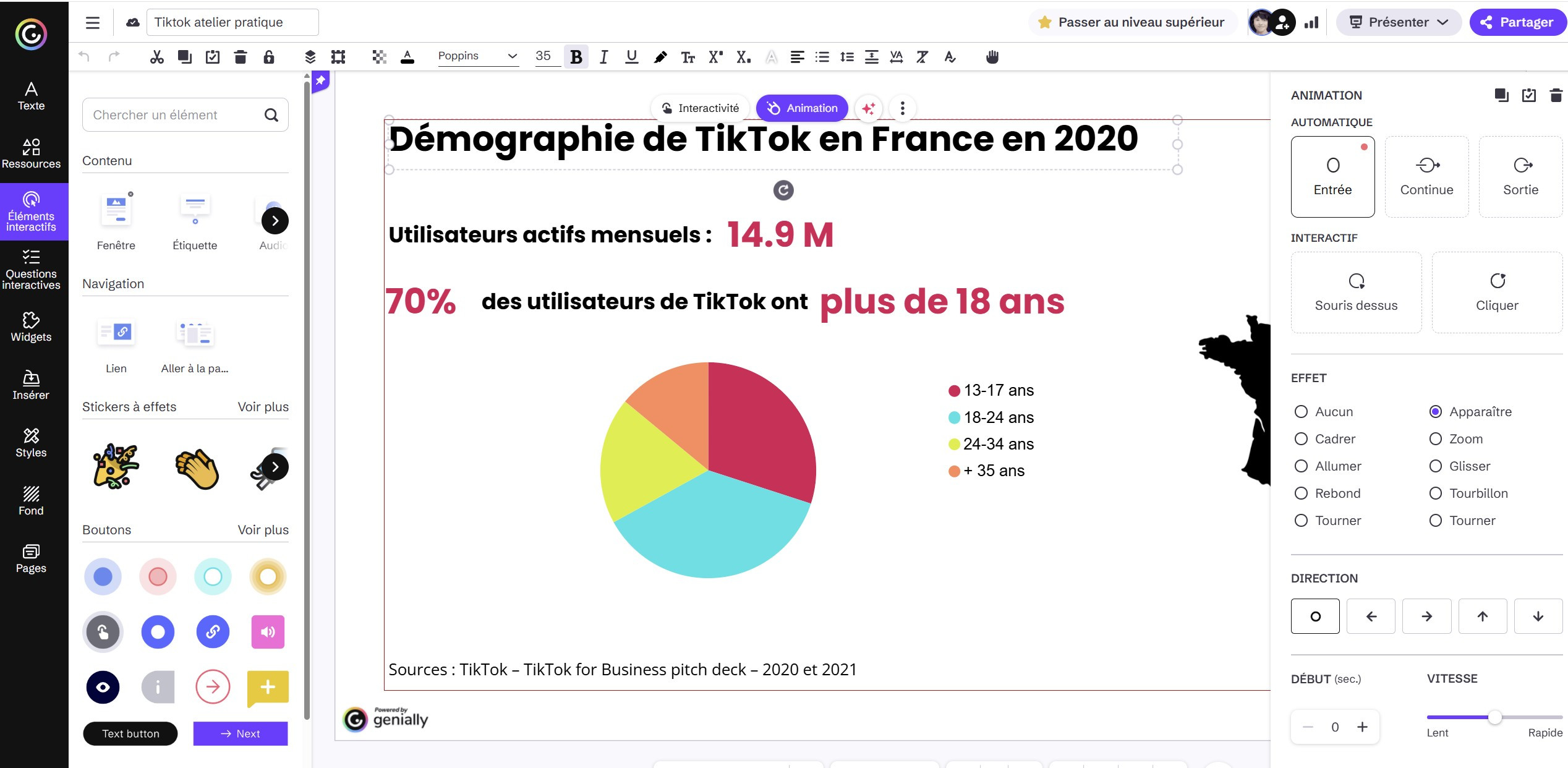Expand Contenu carousel with arrow
Screen dimensions: 1568x768
275,221
